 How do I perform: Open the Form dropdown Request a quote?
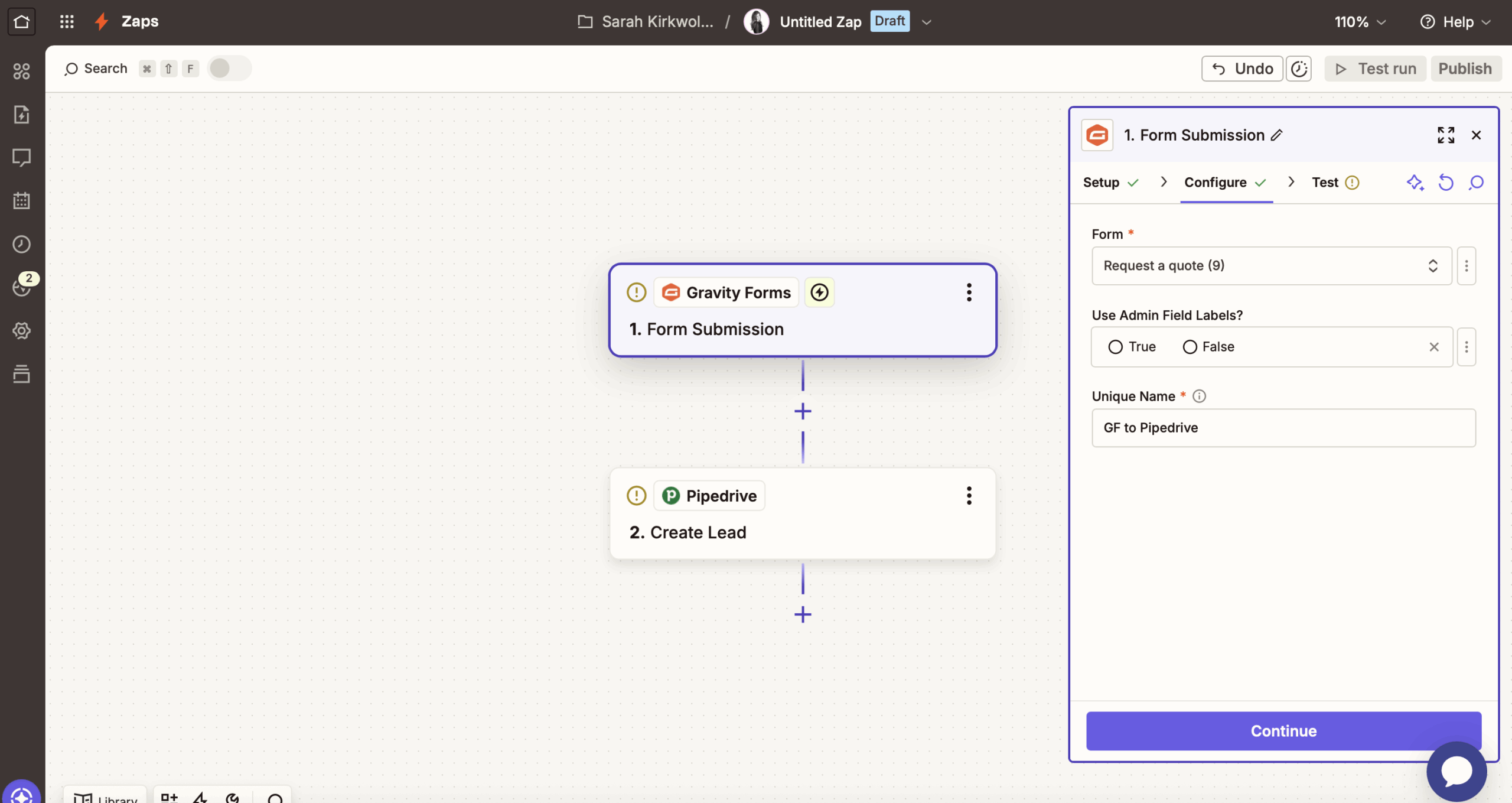point(1271,266)
